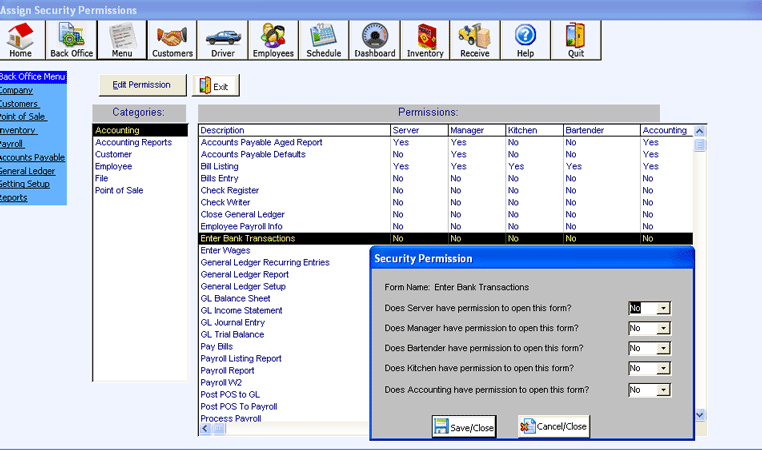Click Cancel/Close in Security Permission dialog
Image resolution: width=762 pixels, height=450 pixels.
[554, 427]
